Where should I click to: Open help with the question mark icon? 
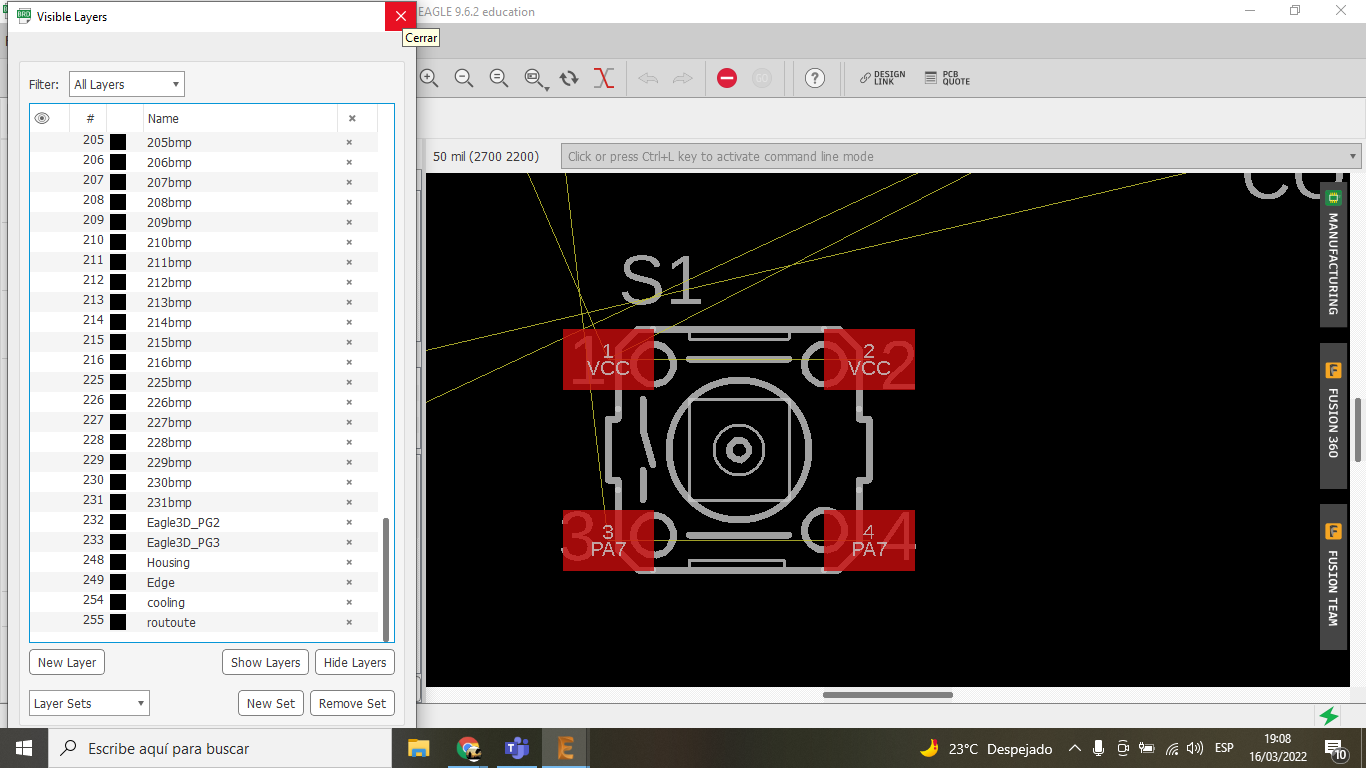(x=815, y=78)
